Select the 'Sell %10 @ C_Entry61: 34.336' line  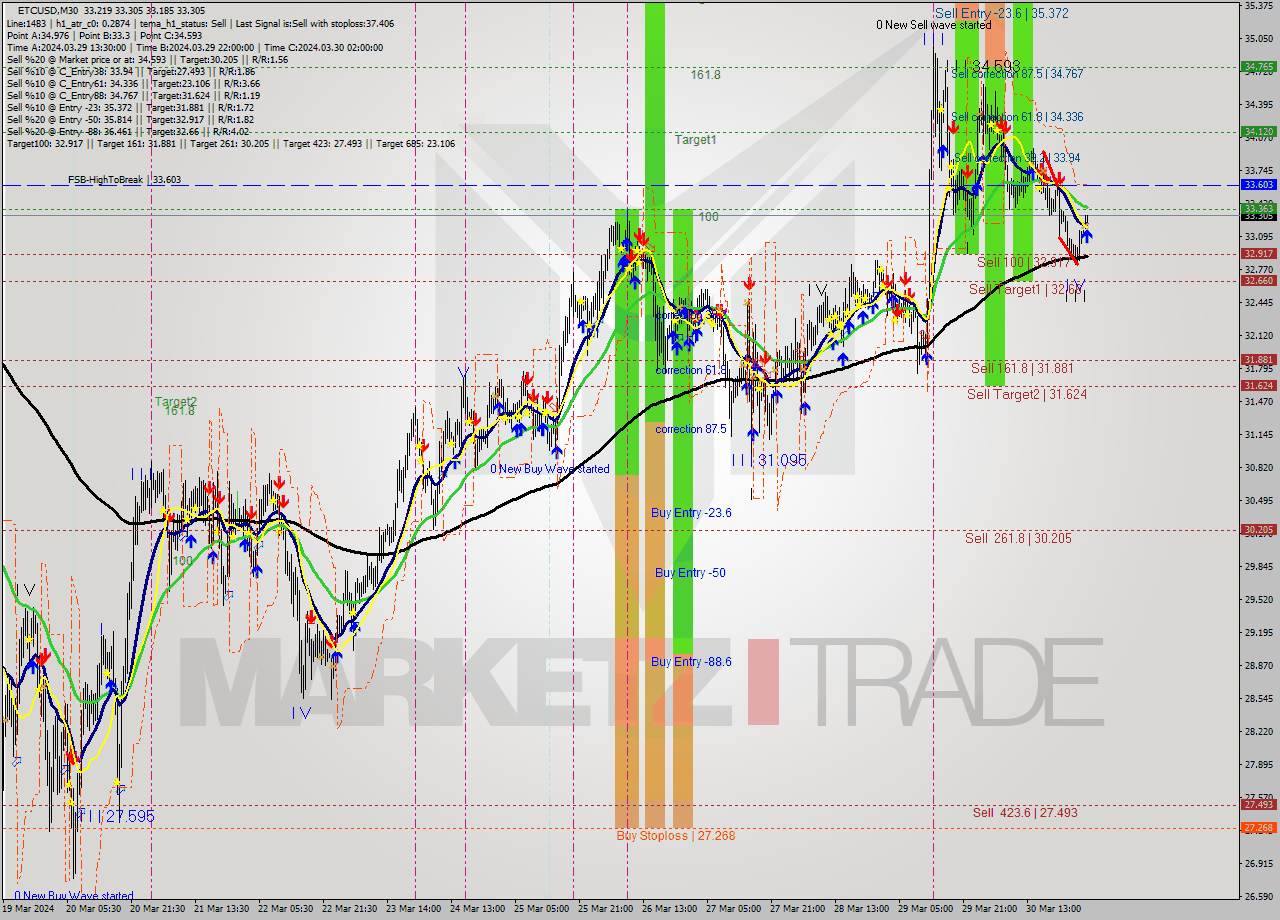click(132, 83)
